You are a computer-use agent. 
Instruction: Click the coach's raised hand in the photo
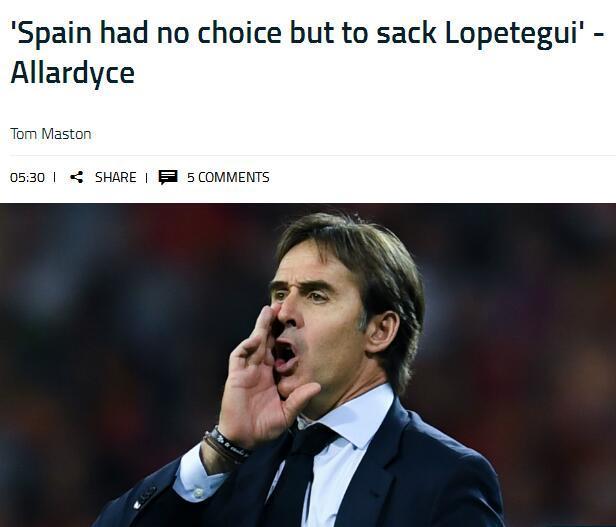click(x=261, y=377)
